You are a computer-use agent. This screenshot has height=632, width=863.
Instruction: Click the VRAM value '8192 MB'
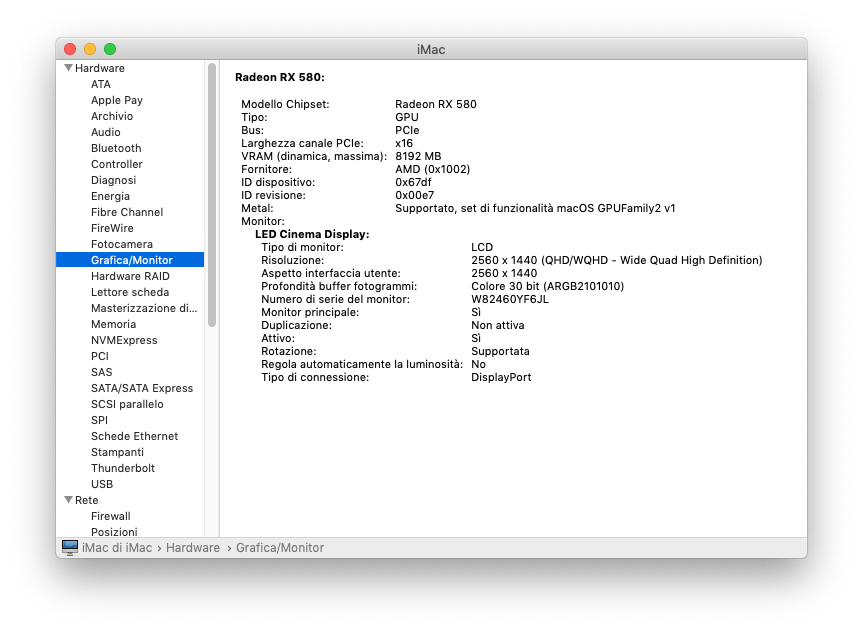418,156
